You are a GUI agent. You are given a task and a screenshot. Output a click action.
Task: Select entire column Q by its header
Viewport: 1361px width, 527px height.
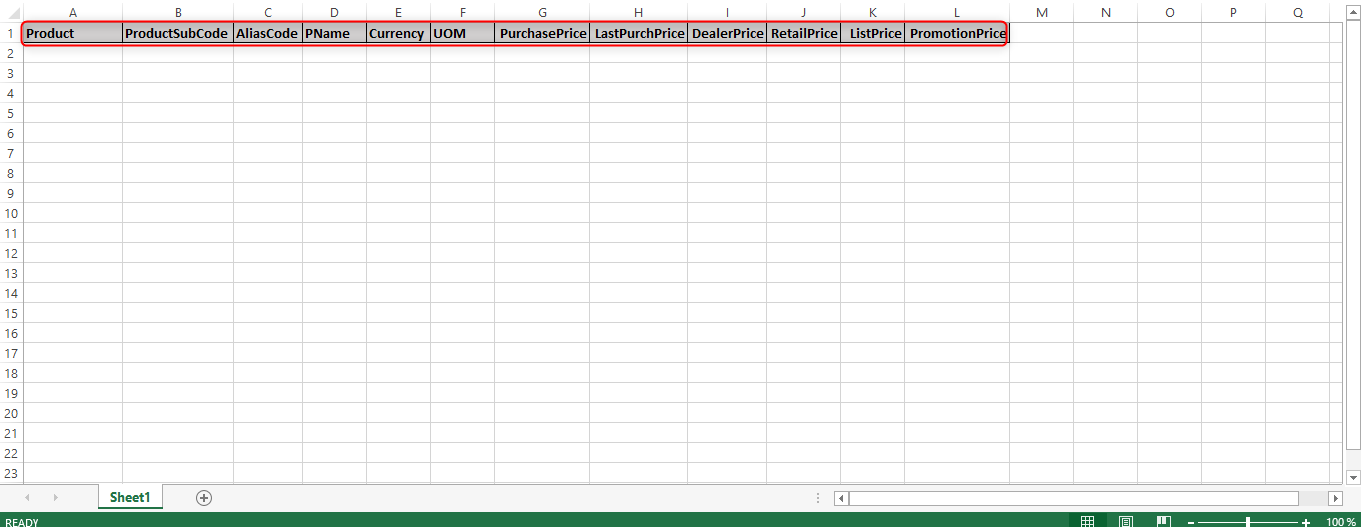(1297, 12)
